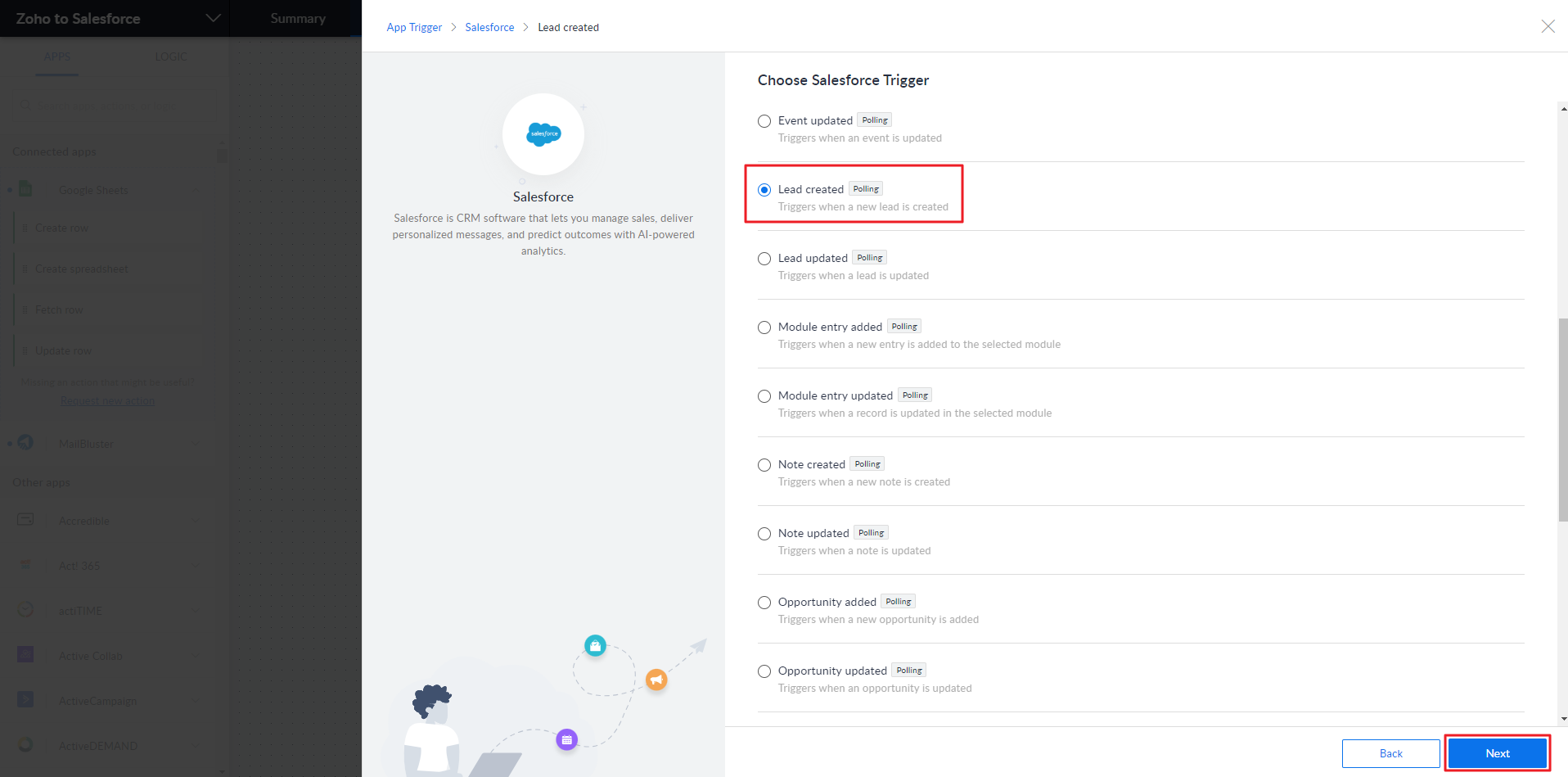
Task: Expand the MailBluster app actions
Action: [195, 444]
